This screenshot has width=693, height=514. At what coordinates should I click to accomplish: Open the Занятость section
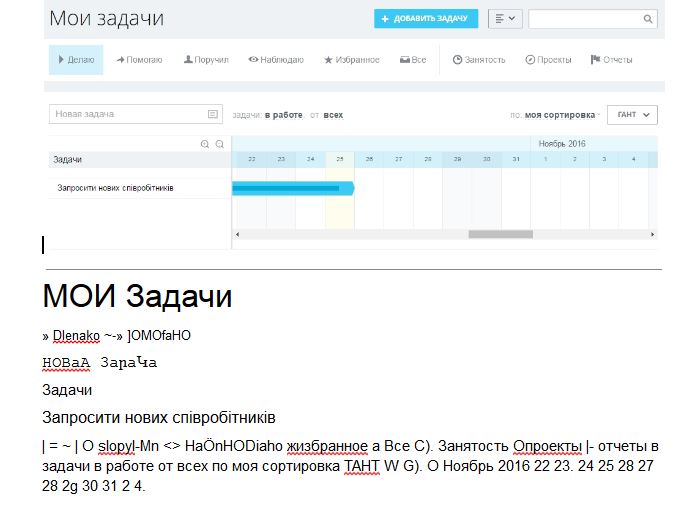pos(479,60)
